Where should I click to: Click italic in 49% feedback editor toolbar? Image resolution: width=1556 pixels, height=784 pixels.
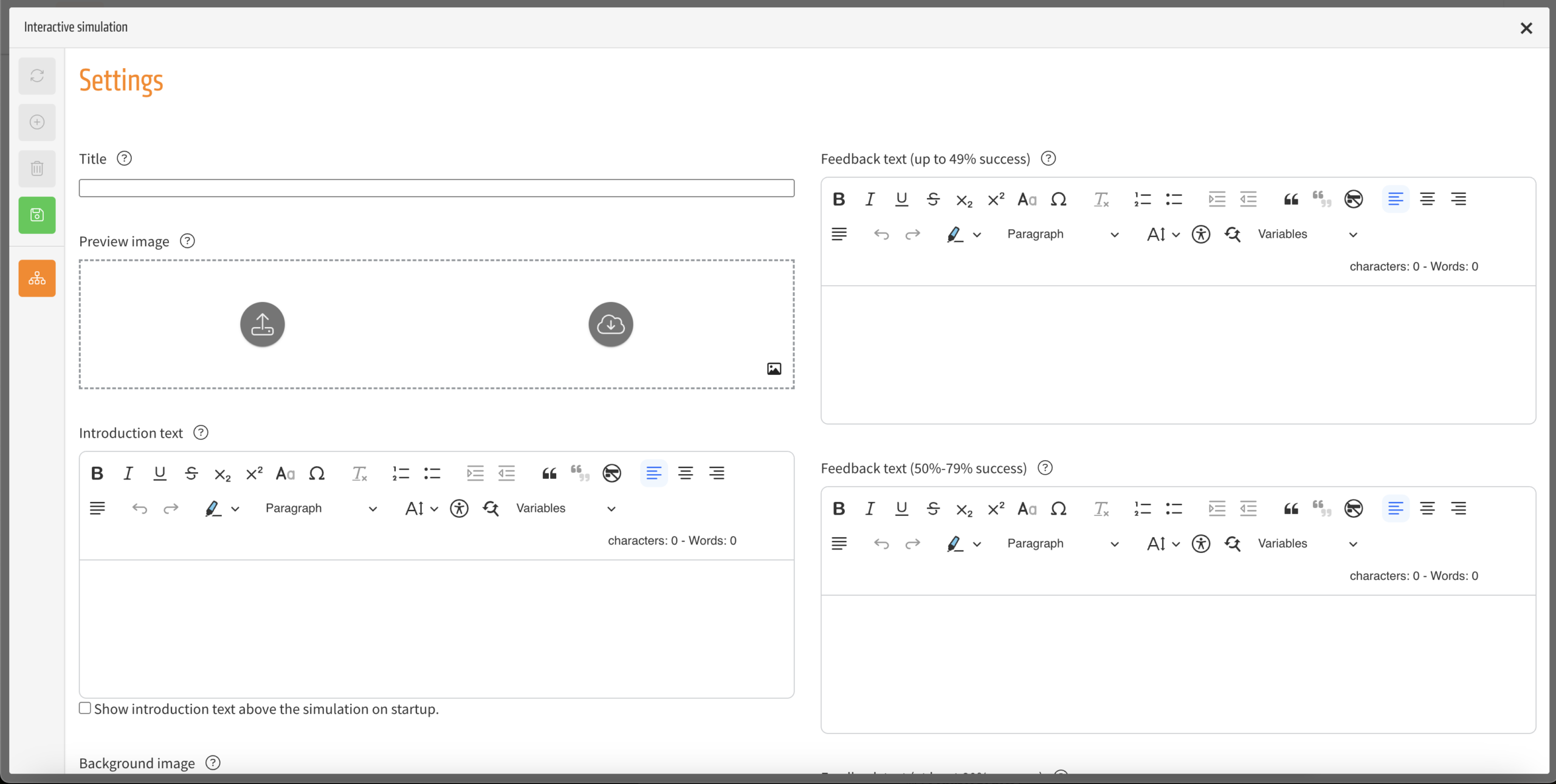[x=870, y=199]
